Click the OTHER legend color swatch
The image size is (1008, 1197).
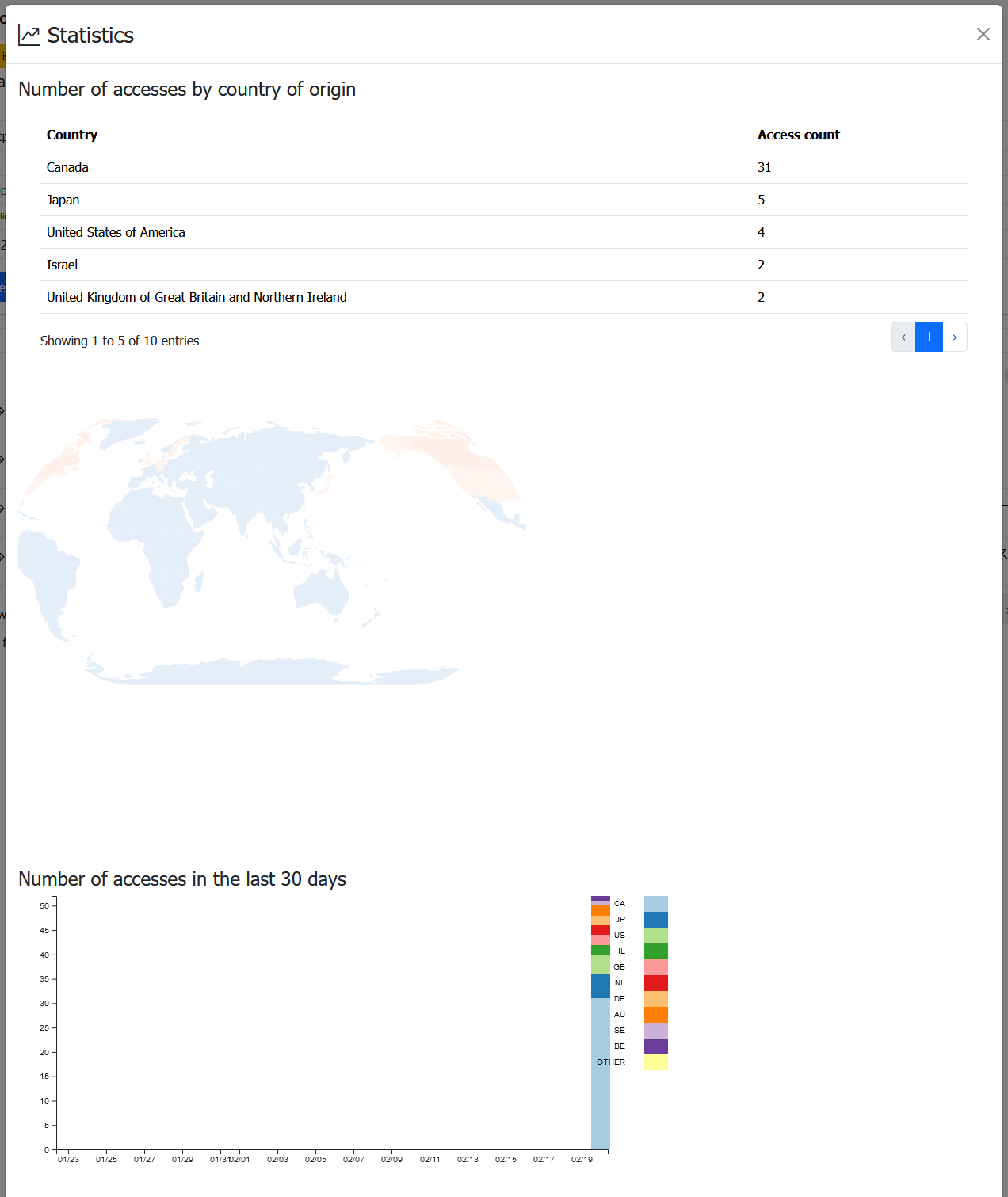(x=656, y=1062)
